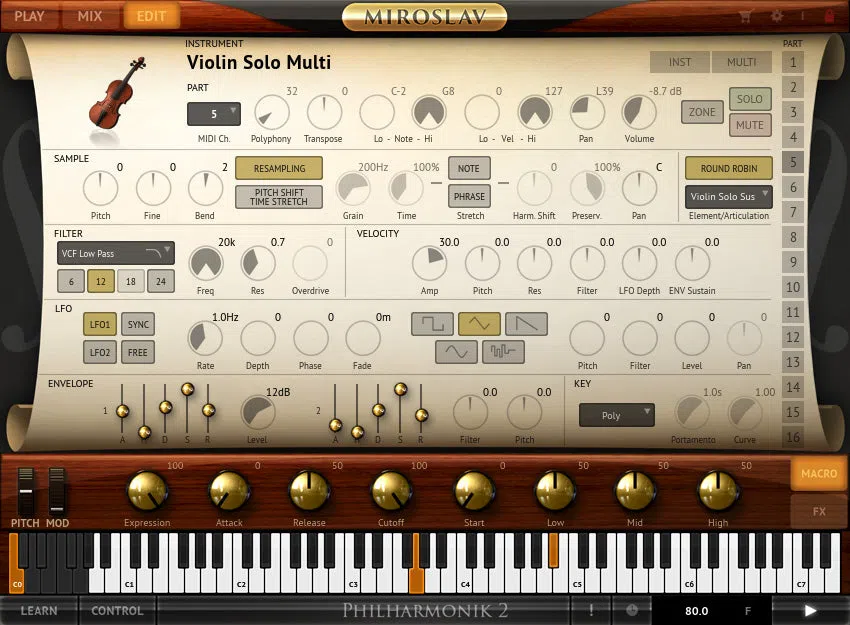850x625 pixels.
Task: Click the Release macro knob
Action: coord(309,491)
